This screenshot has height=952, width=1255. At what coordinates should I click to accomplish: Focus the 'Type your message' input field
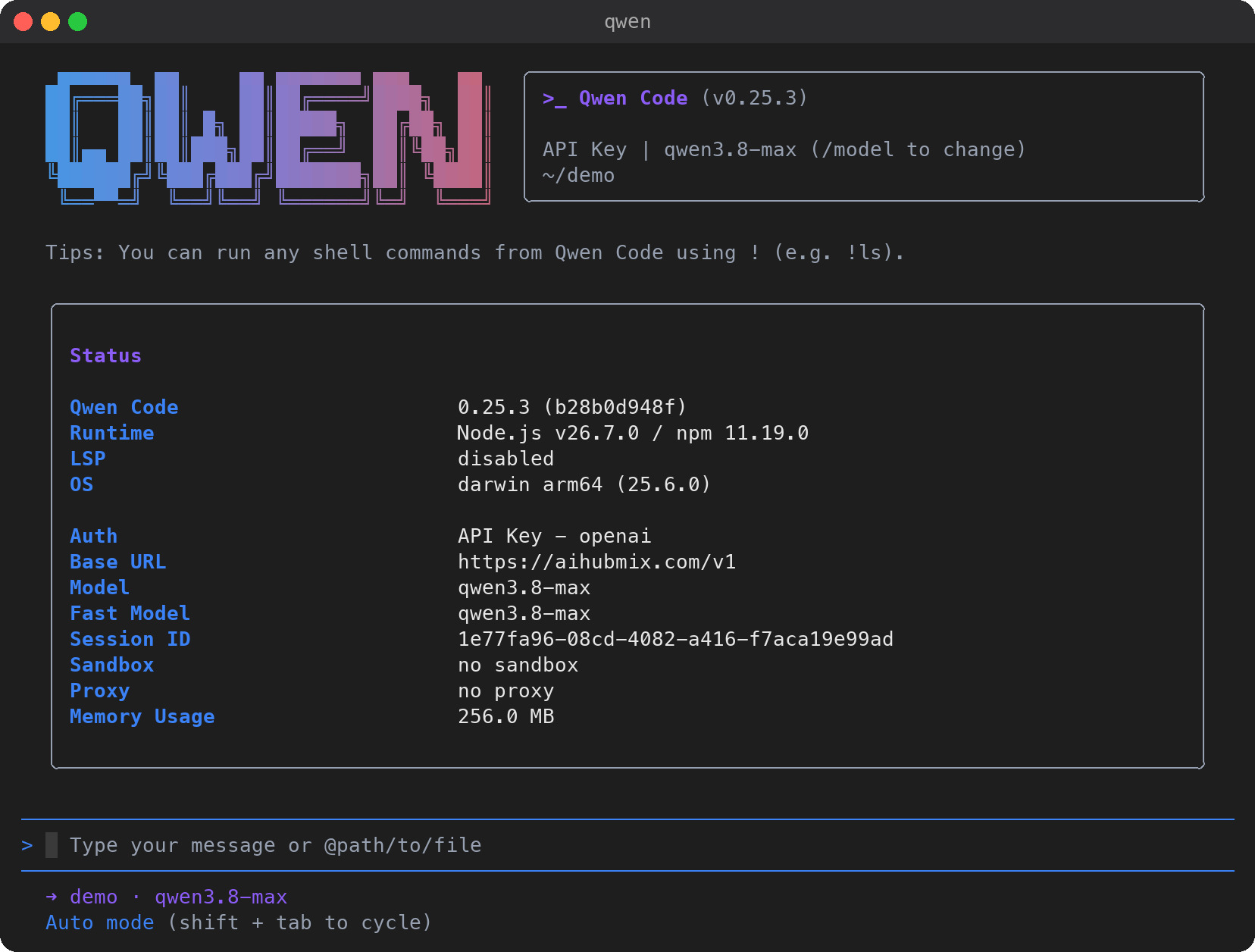click(627, 845)
